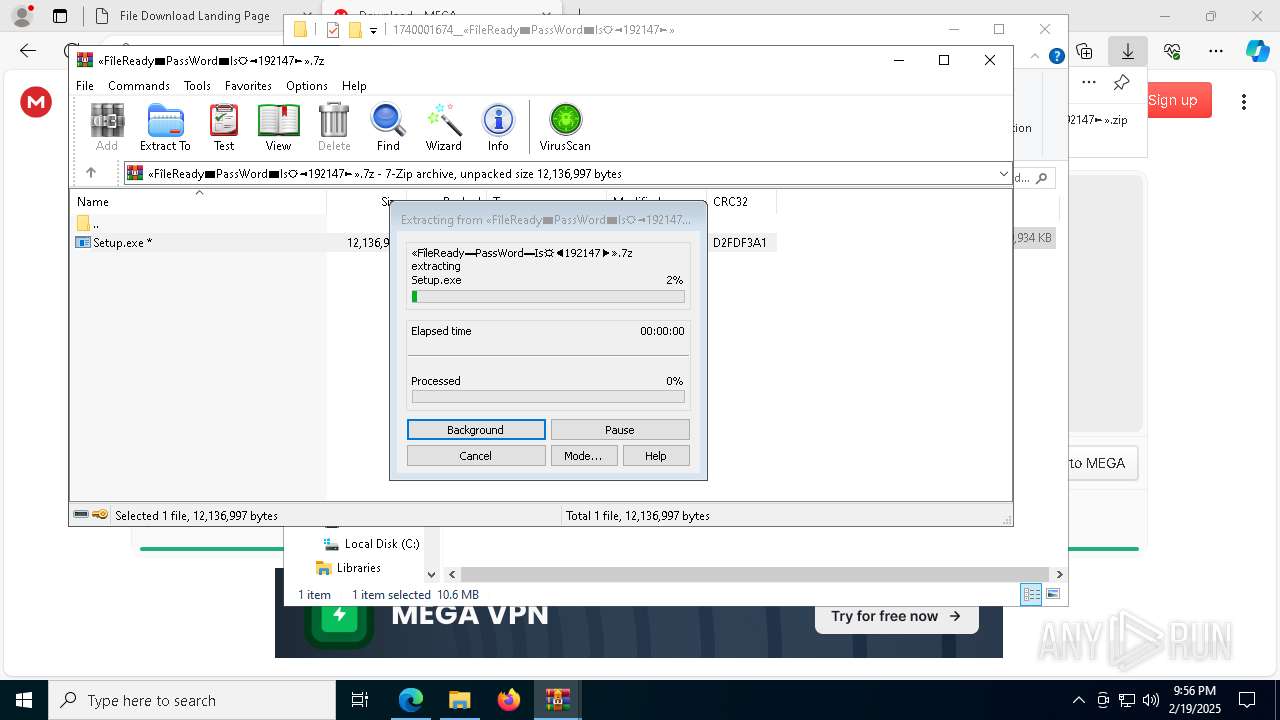
Task: Click the Test archive icon
Action: tap(224, 127)
